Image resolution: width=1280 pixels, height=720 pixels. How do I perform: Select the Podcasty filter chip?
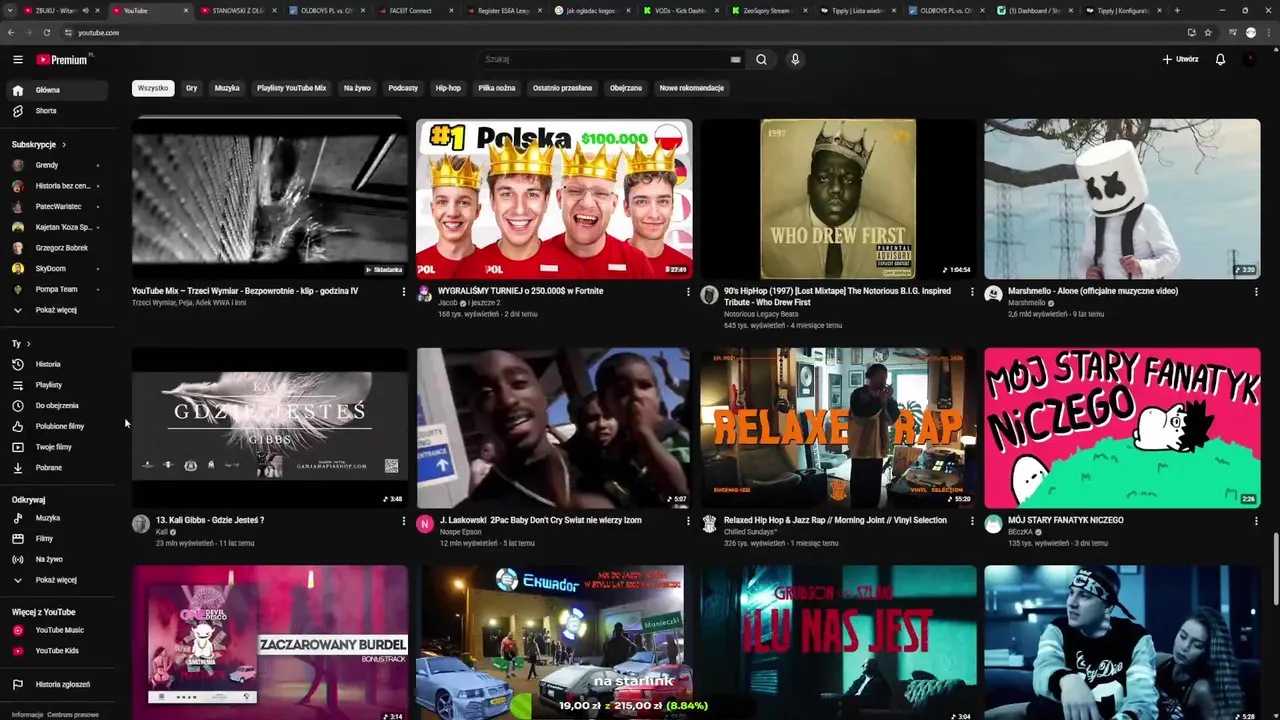click(403, 88)
